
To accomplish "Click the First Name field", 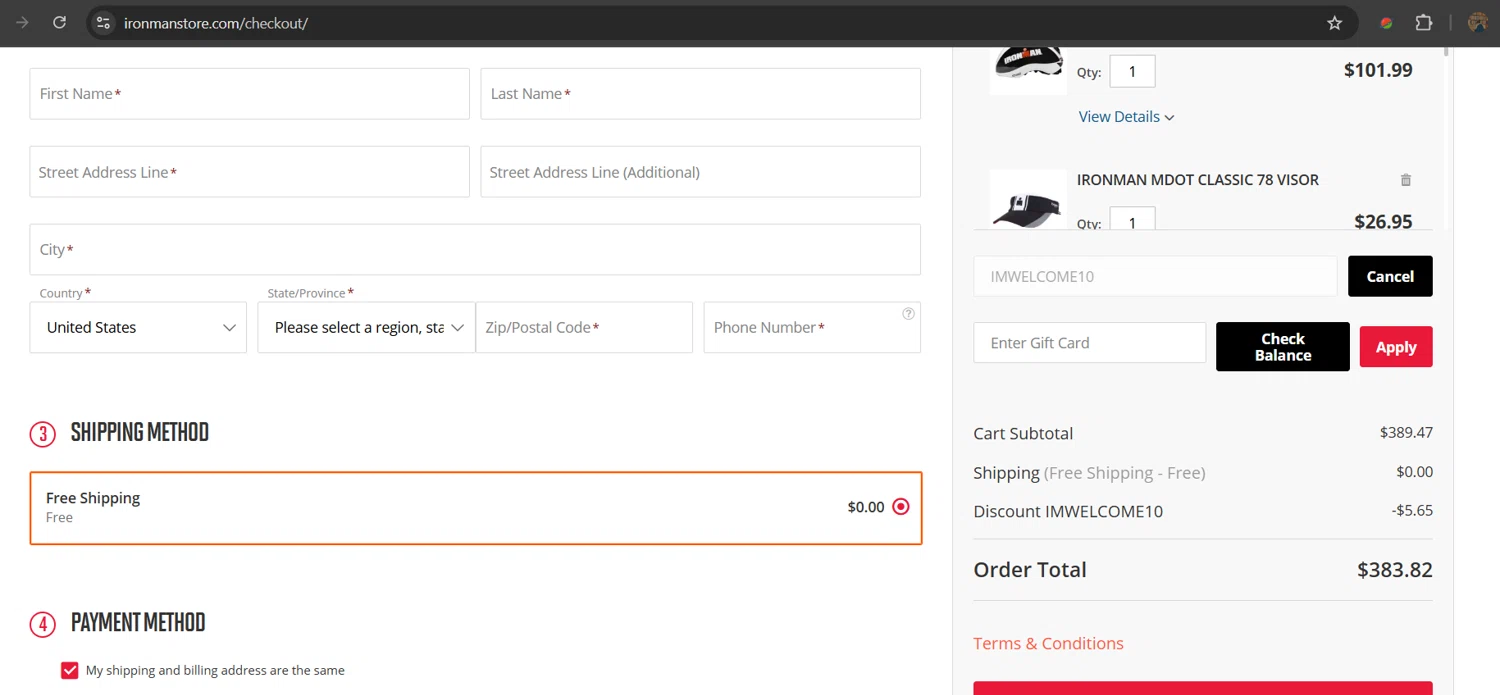I will [x=249, y=94].
